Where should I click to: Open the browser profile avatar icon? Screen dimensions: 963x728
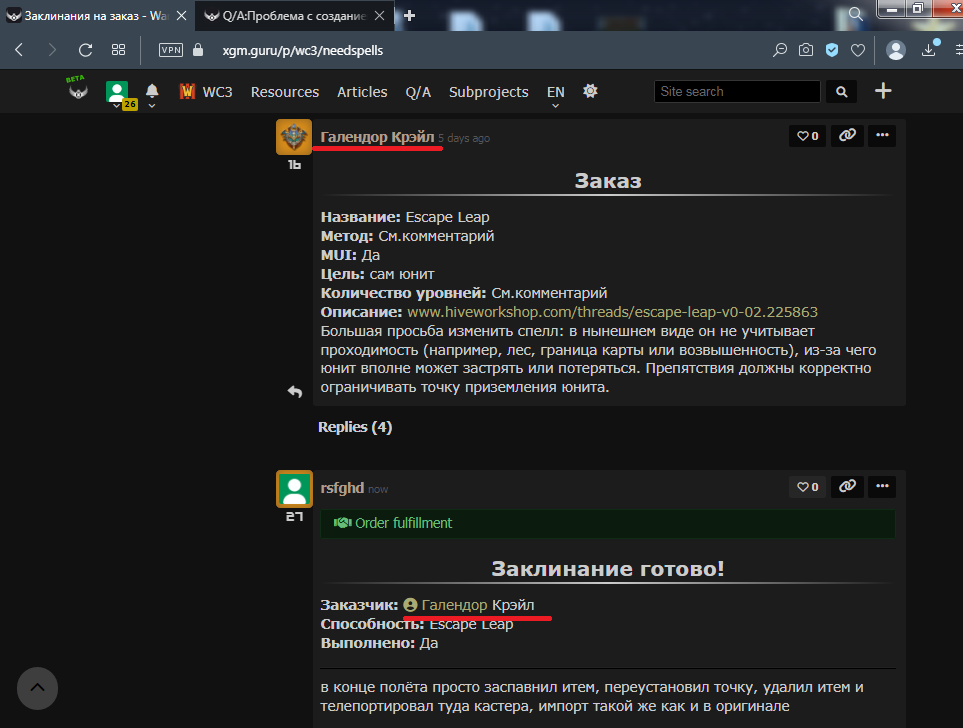[x=895, y=50]
